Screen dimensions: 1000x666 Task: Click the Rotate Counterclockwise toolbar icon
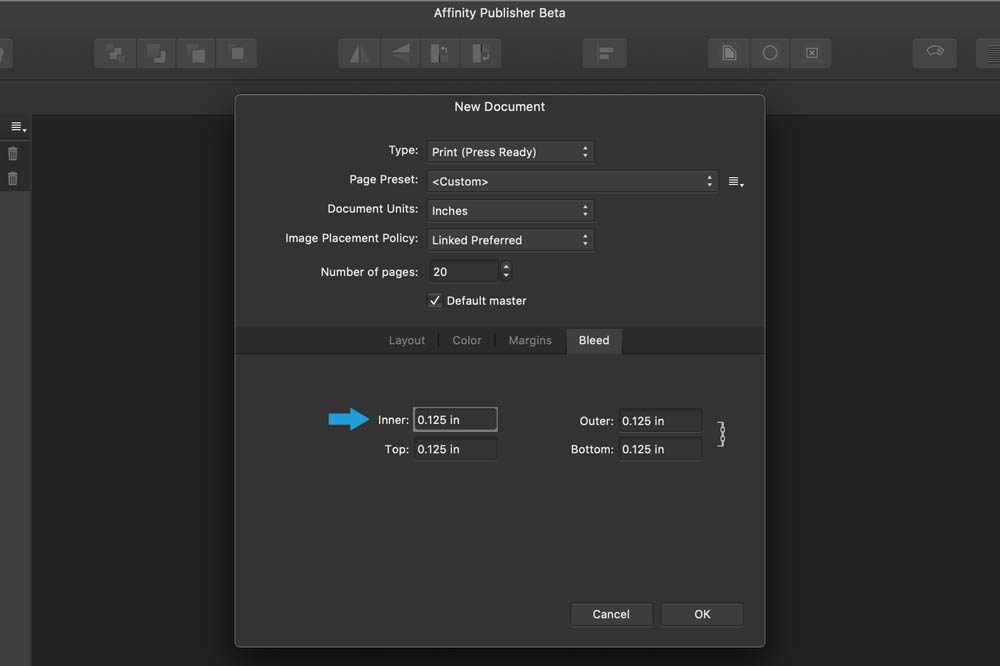440,54
